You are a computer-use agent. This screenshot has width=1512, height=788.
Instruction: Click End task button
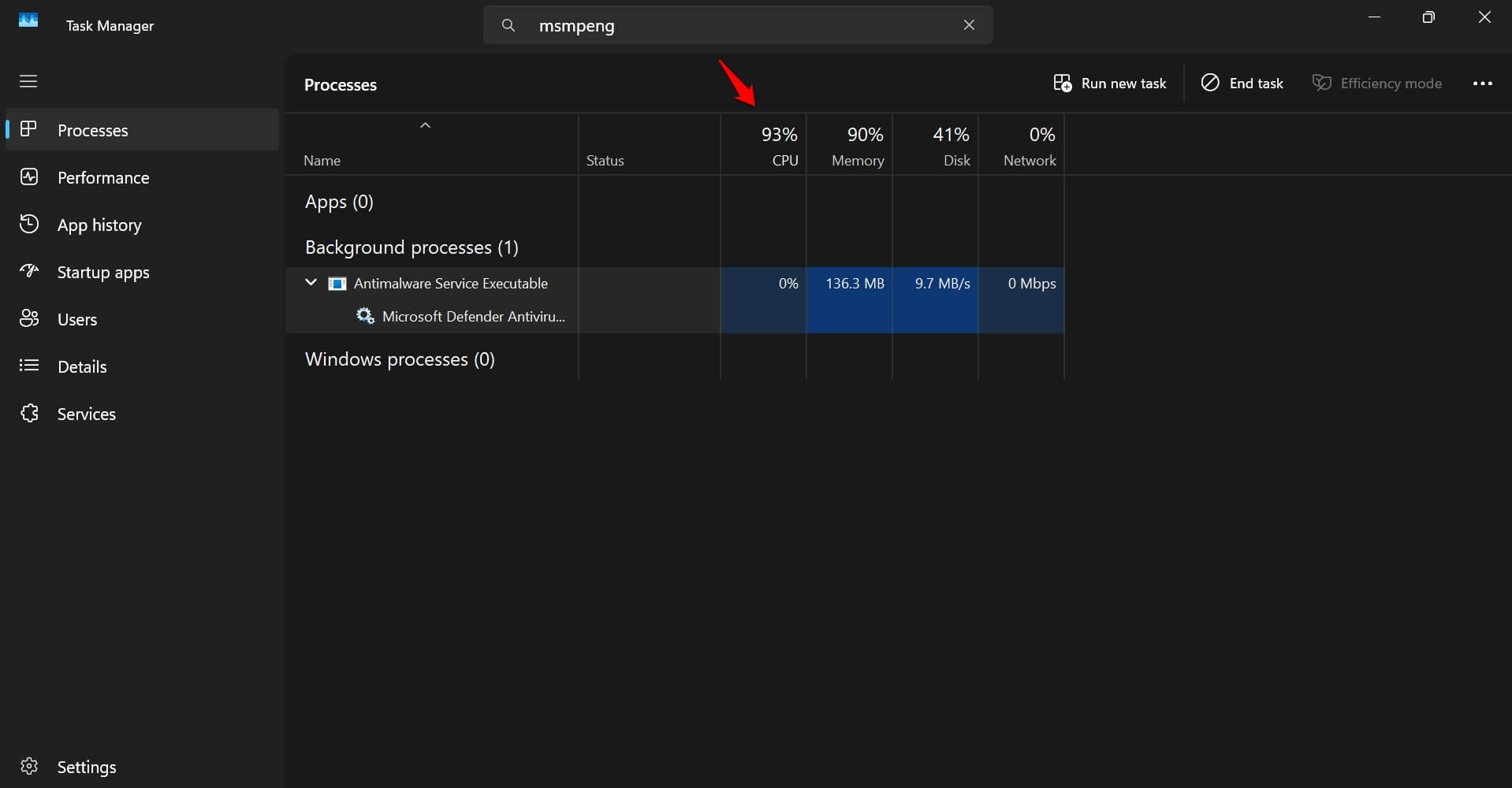click(x=1242, y=83)
